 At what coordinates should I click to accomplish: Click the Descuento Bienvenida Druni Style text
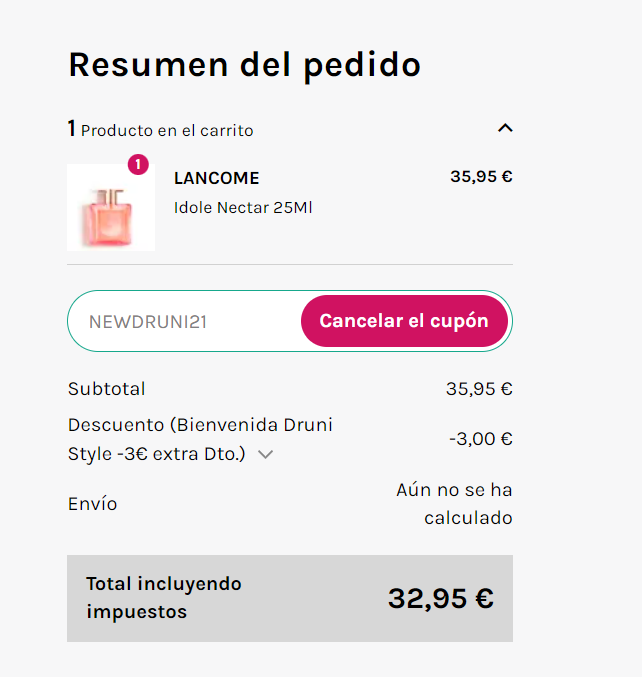(x=200, y=425)
